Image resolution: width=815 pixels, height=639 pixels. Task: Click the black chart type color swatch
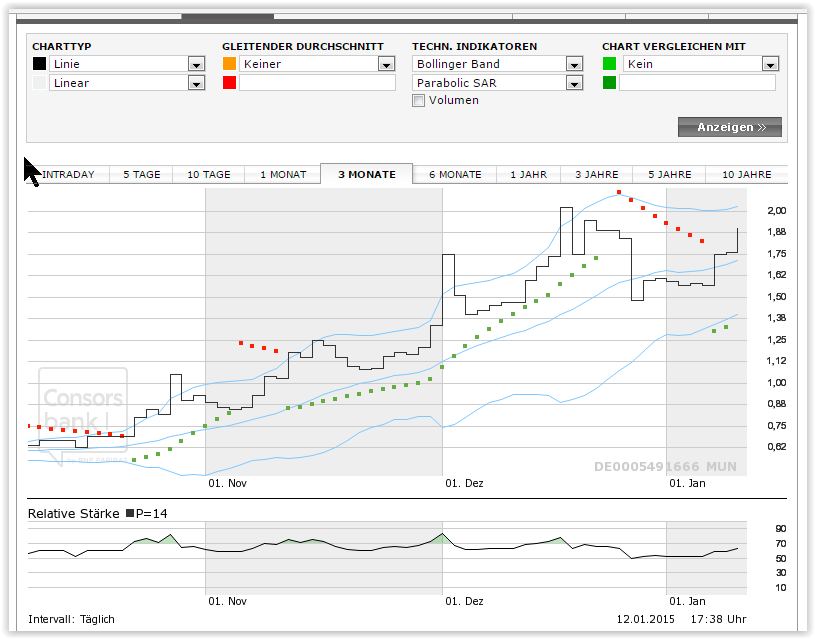pos(39,64)
